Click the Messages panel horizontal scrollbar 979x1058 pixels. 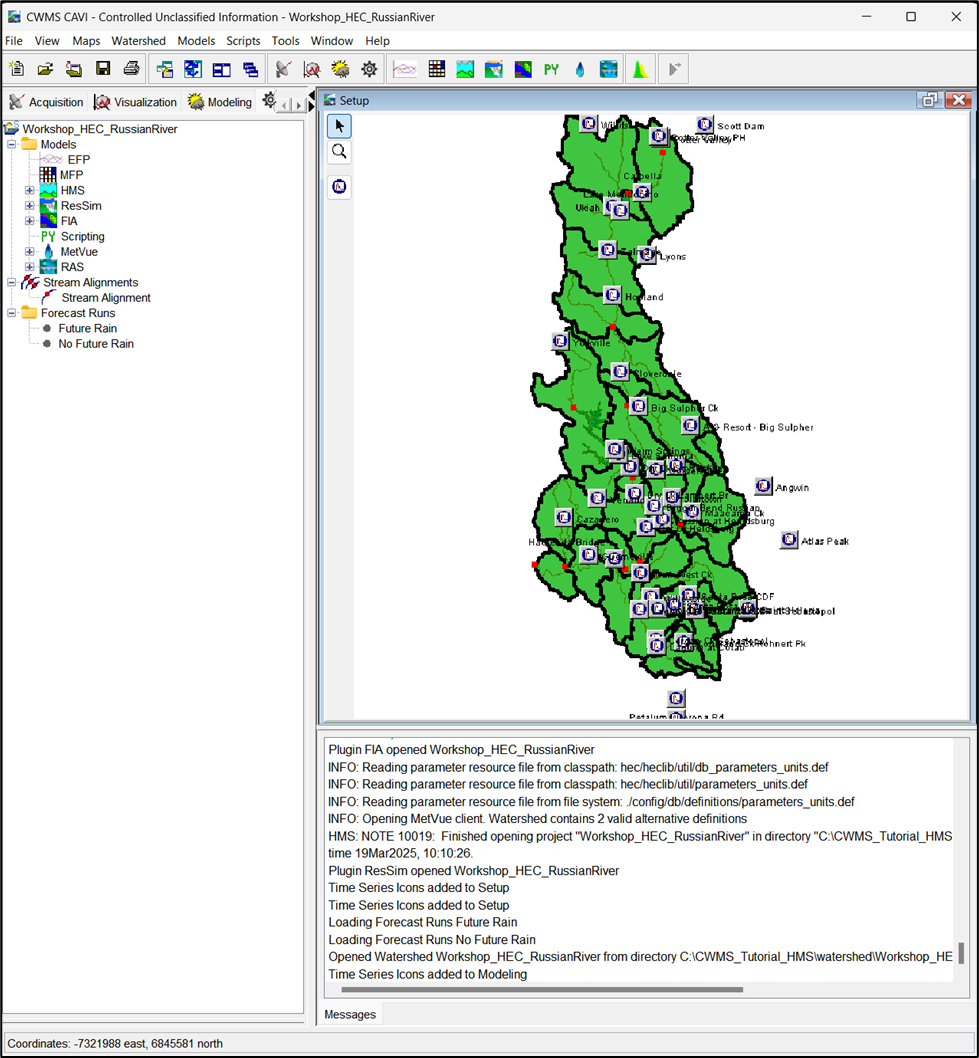coord(541,990)
